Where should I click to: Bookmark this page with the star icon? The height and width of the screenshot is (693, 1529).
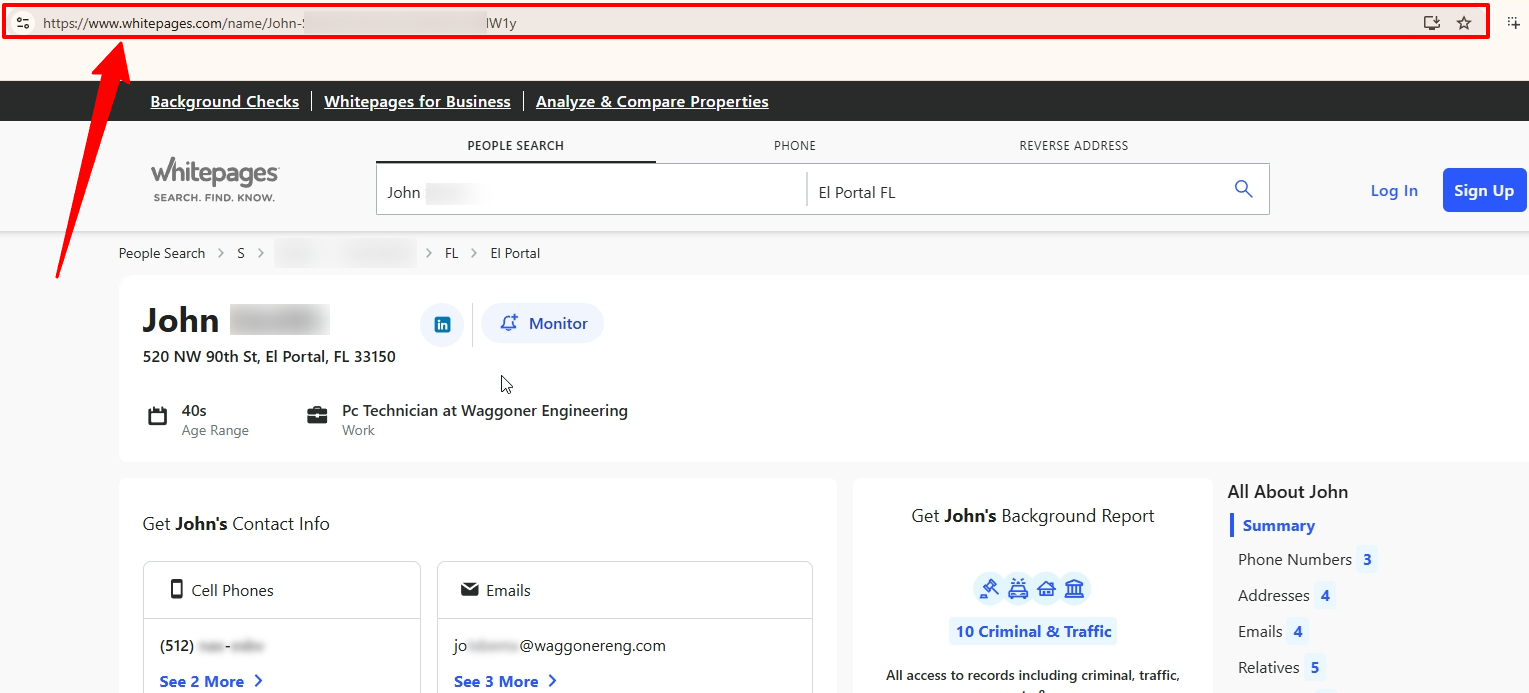click(x=1464, y=23)
